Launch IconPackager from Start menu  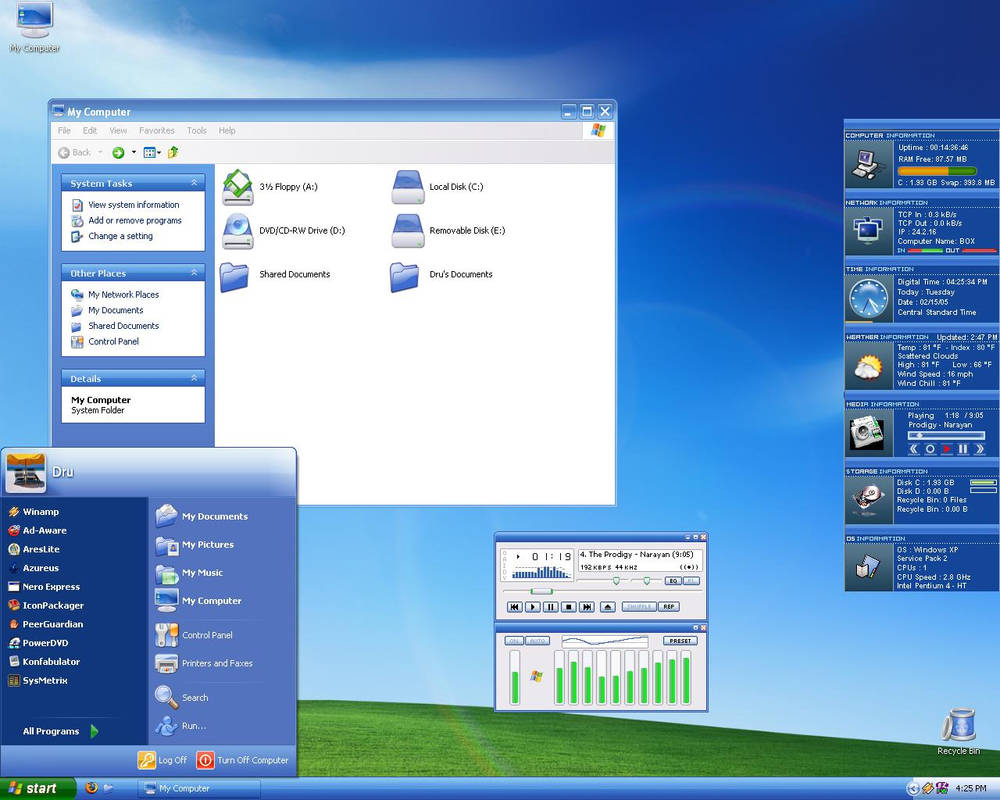tap(46, 605)
